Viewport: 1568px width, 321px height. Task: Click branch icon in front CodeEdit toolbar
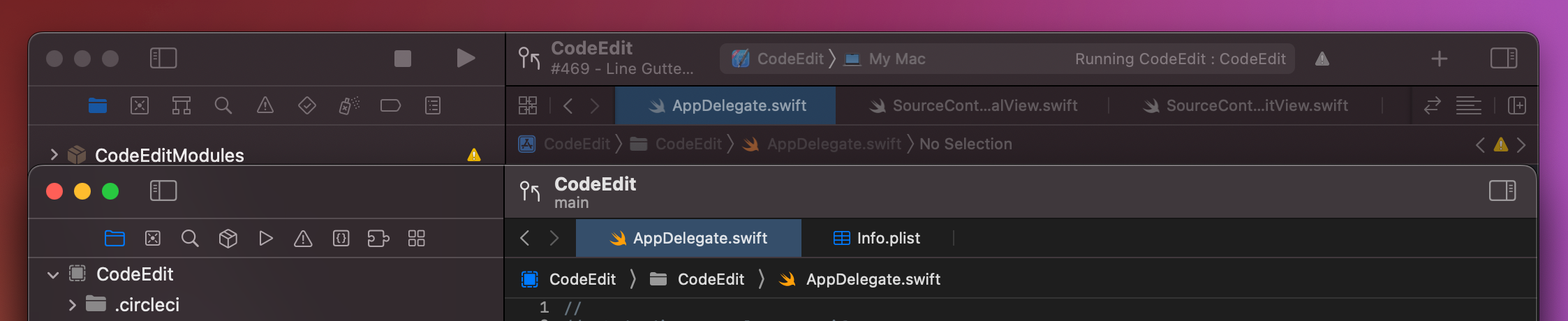530,191
